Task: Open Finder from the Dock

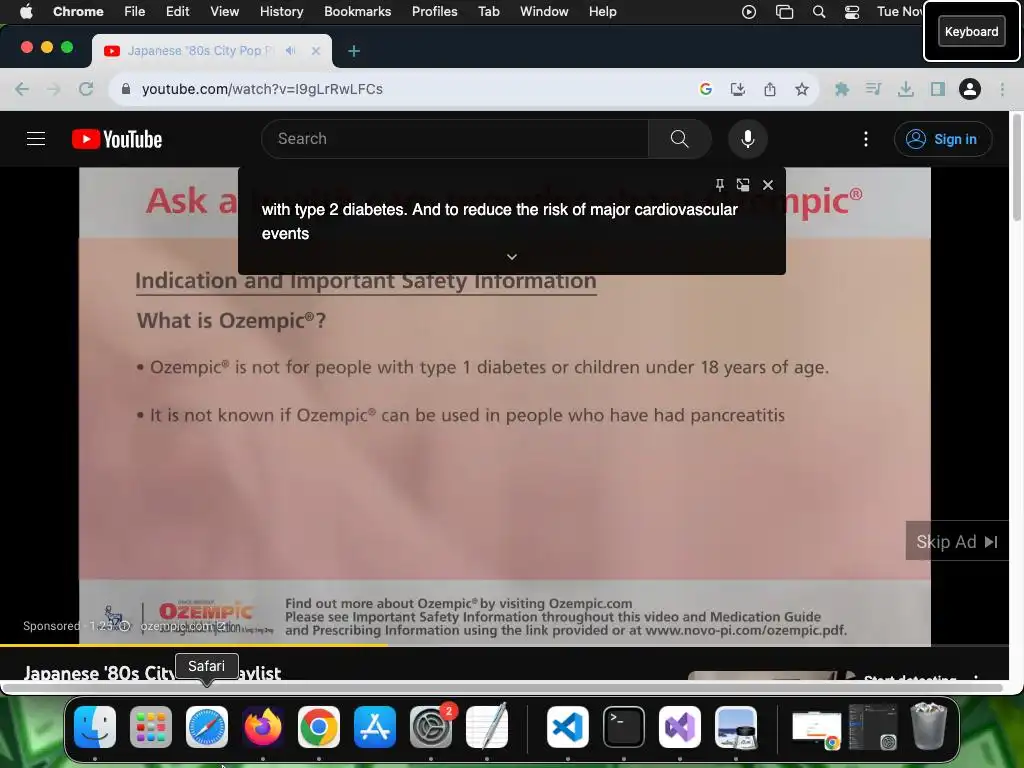Action: click(95, 727)
